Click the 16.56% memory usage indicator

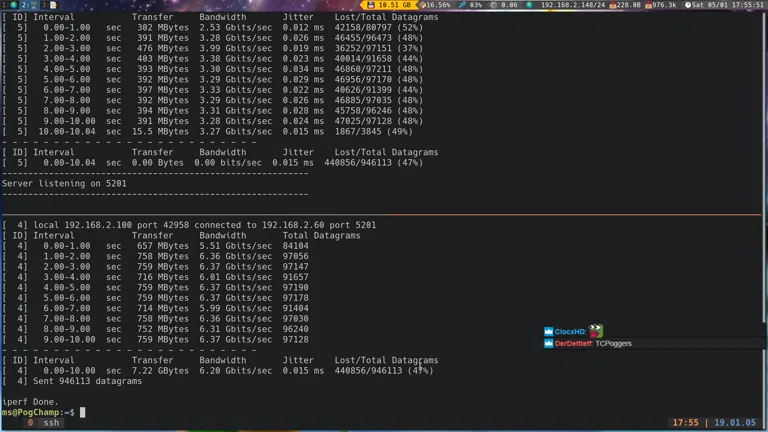(x=435, y=5)
